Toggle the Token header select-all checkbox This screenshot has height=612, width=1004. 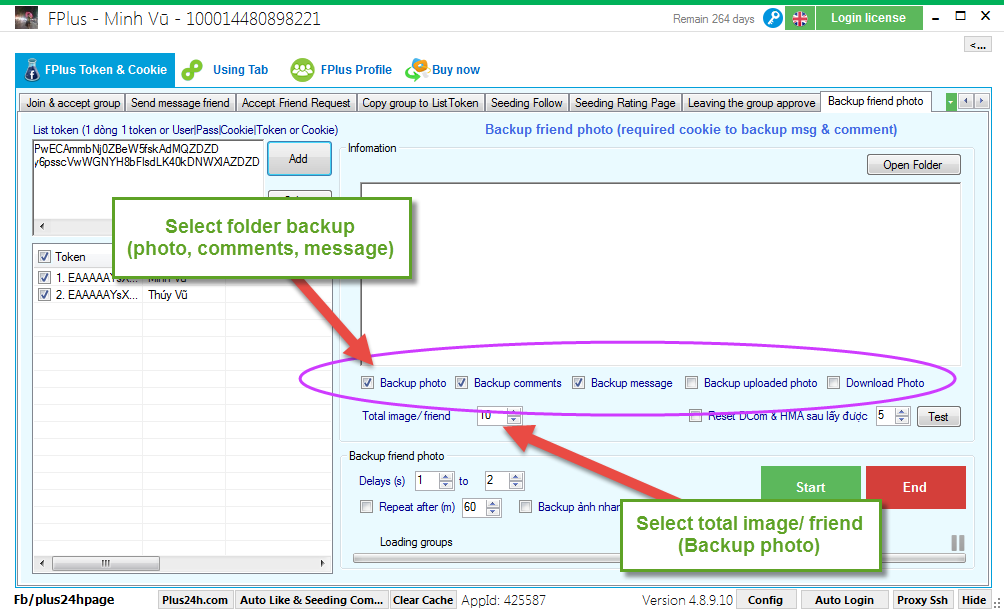pos(44,257)
